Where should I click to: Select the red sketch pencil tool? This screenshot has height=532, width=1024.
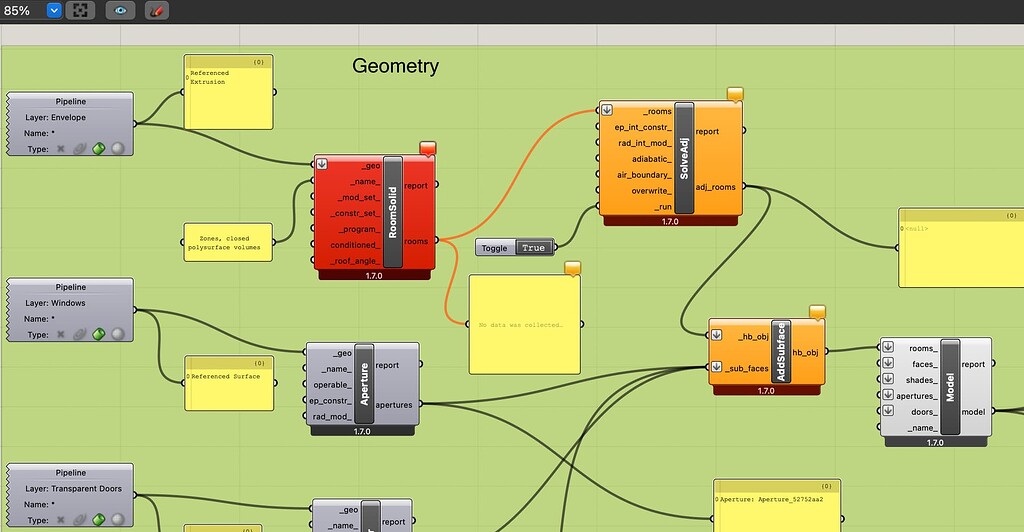tap(156, 11)
